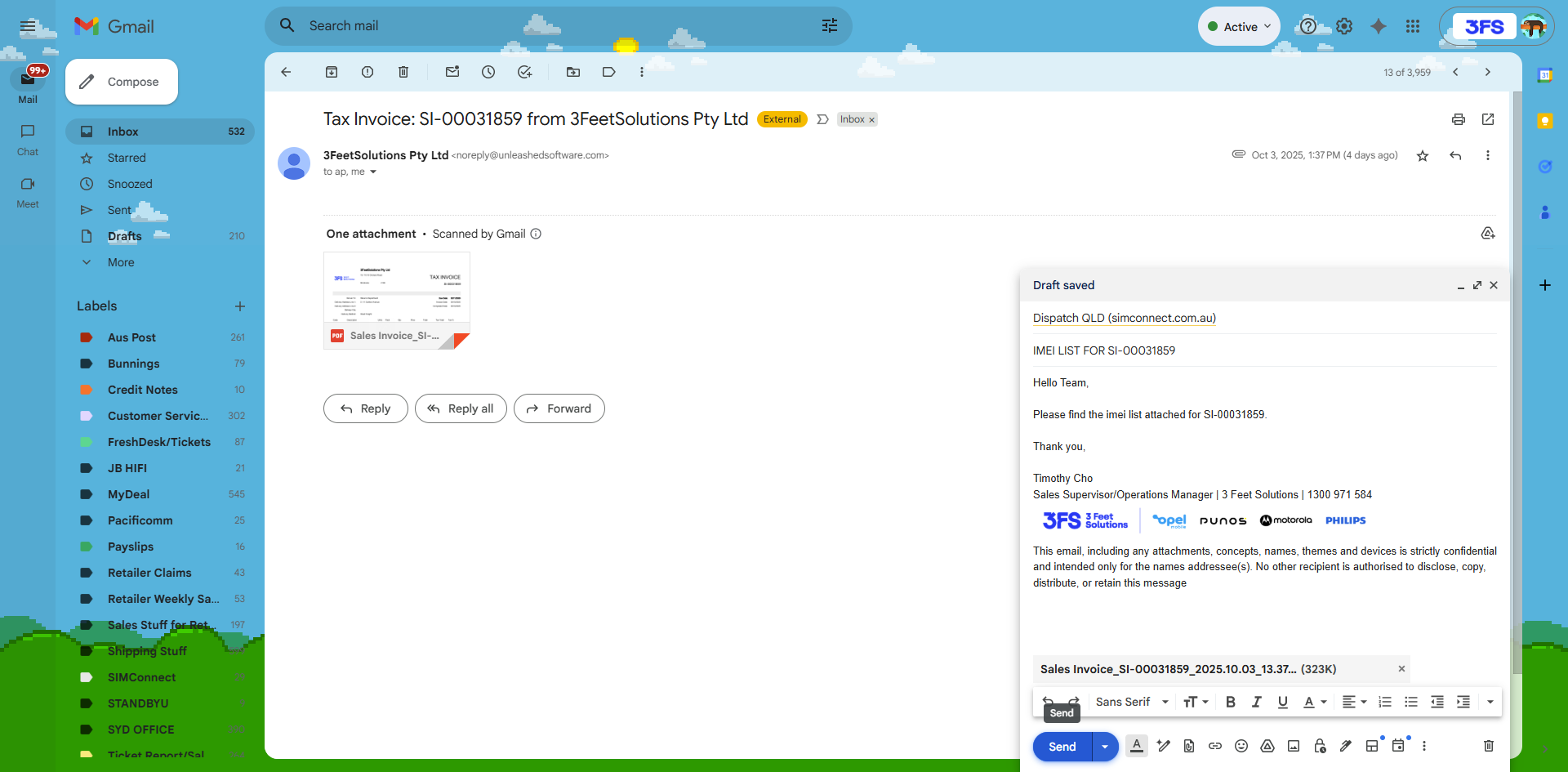Toggle bold formatting
This screenshot has height=772, width=1568.
pyautogui.click(x=1230, y=702)
